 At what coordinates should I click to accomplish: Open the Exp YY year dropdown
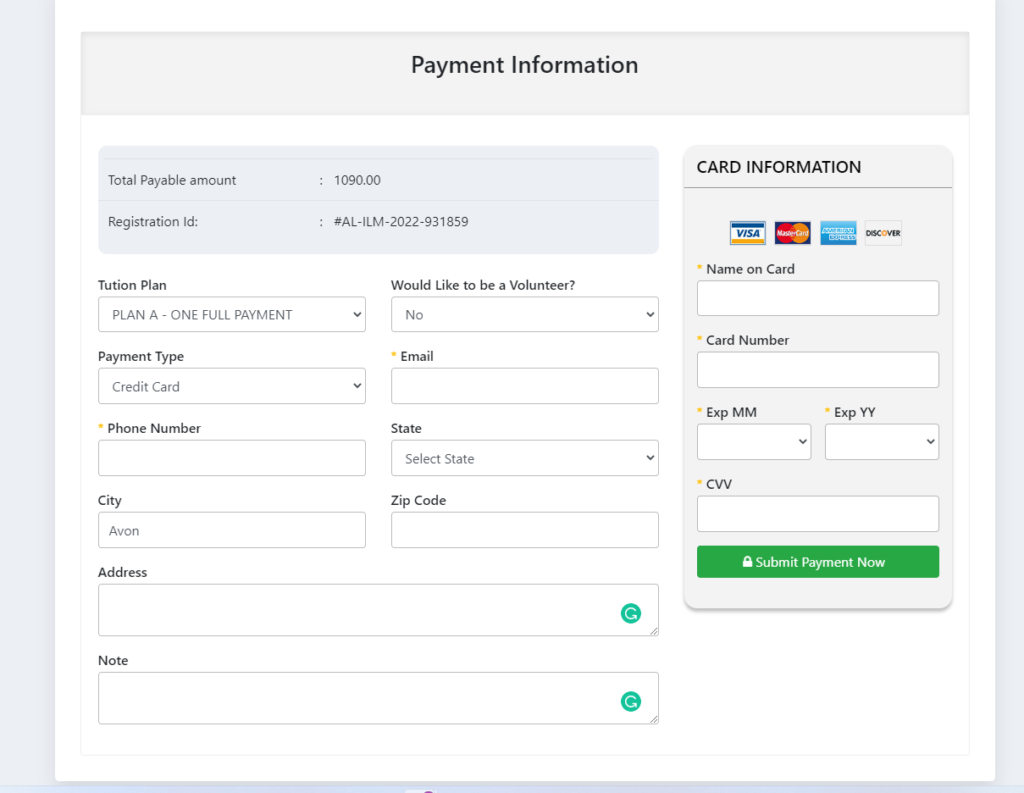881,442
